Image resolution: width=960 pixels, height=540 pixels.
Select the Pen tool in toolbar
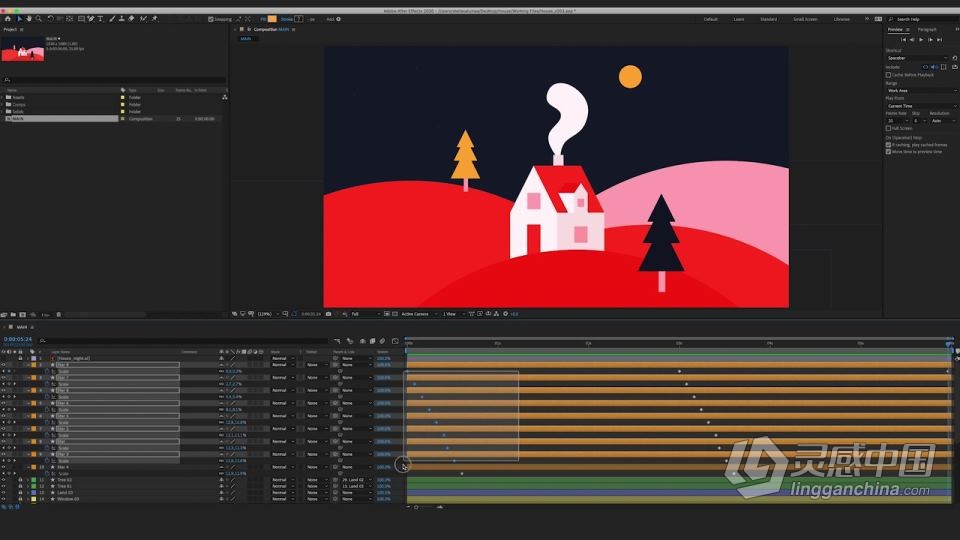pos(91,19)
